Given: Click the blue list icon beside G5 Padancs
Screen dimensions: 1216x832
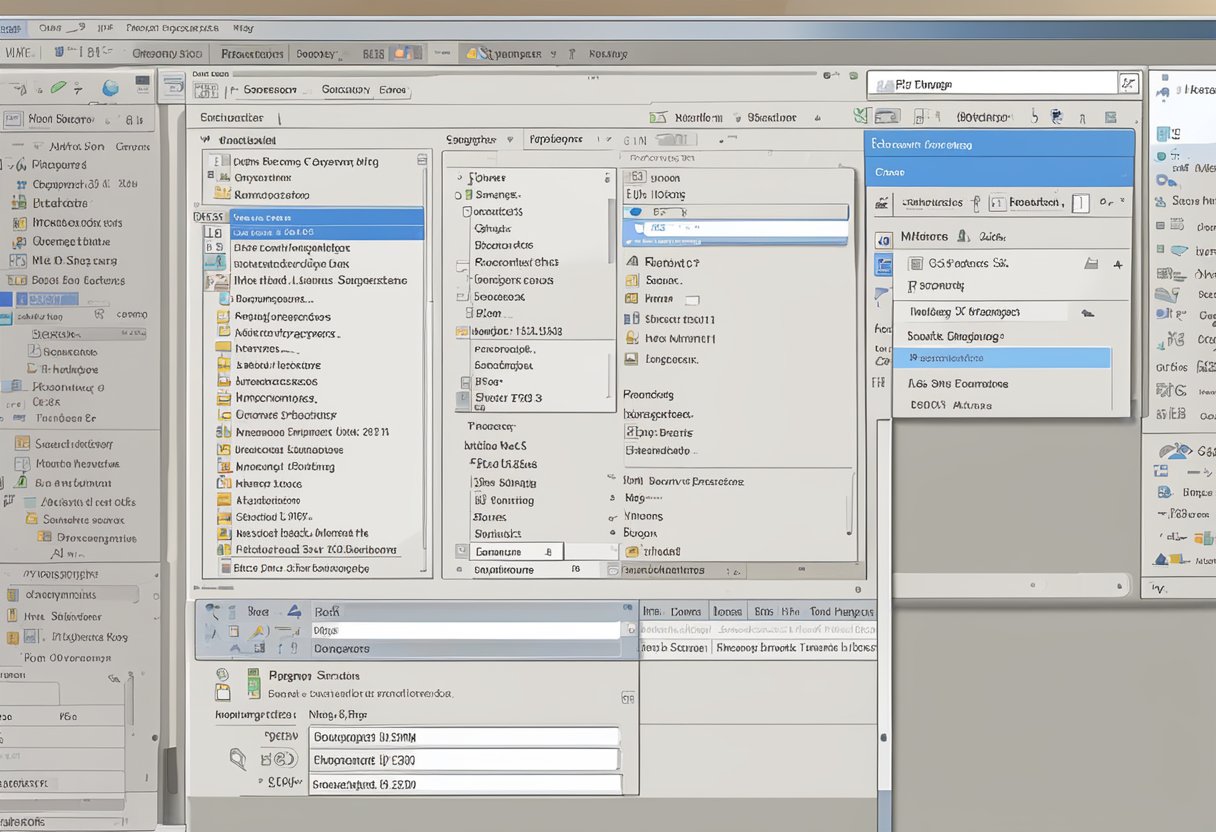Looking at the screenshot, I should [x=883, y=265].
